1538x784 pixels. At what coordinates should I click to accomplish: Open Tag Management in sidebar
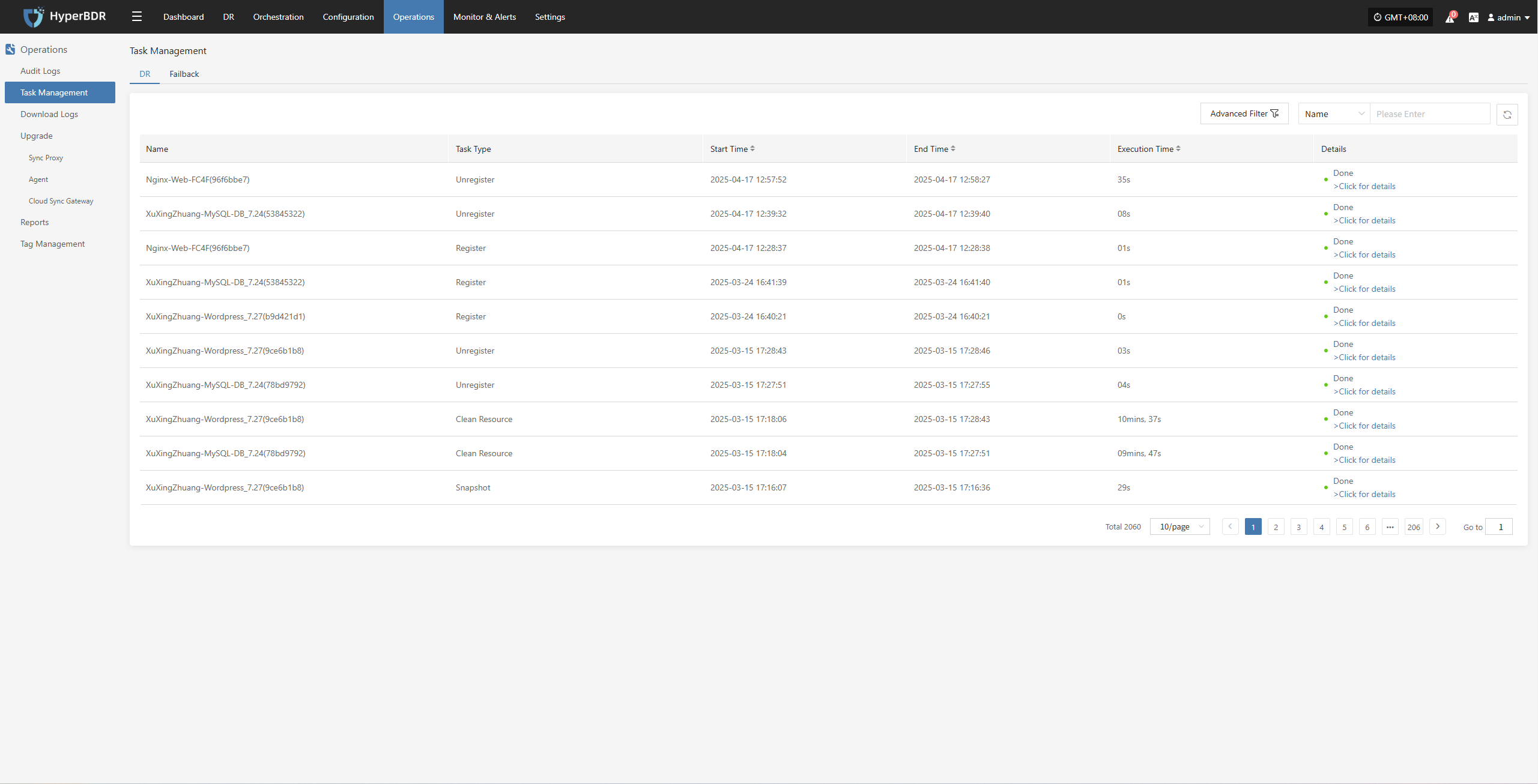(53, 244)
